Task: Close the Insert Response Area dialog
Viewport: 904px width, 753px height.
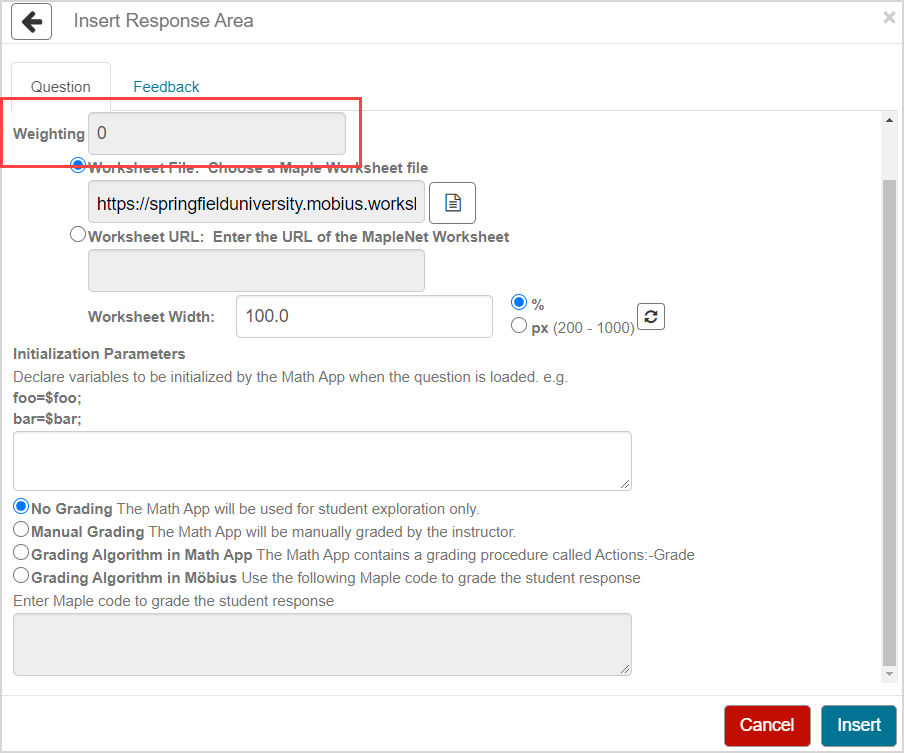Action: tap(888, 17)
